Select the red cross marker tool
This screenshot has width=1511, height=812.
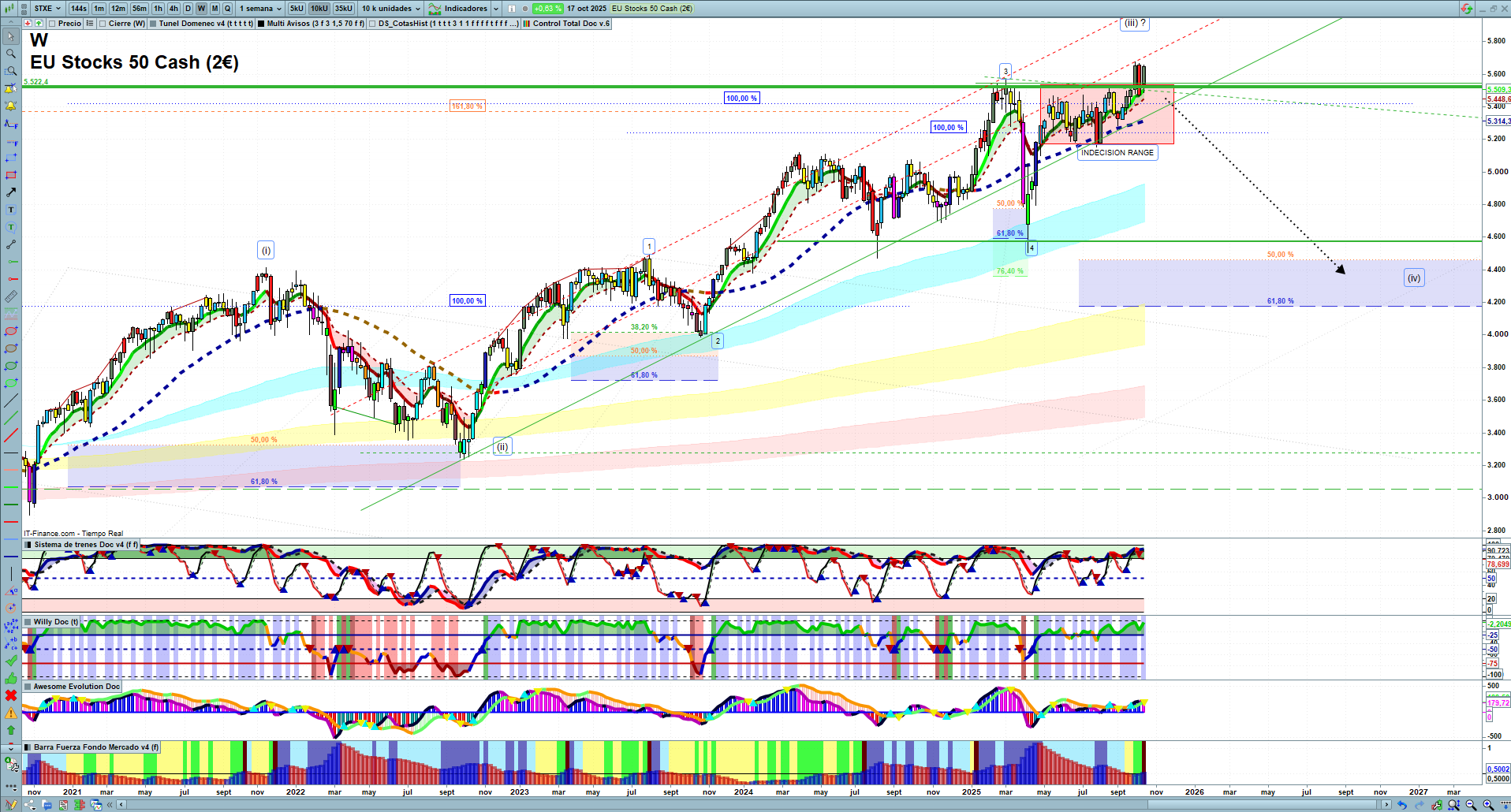11,695
